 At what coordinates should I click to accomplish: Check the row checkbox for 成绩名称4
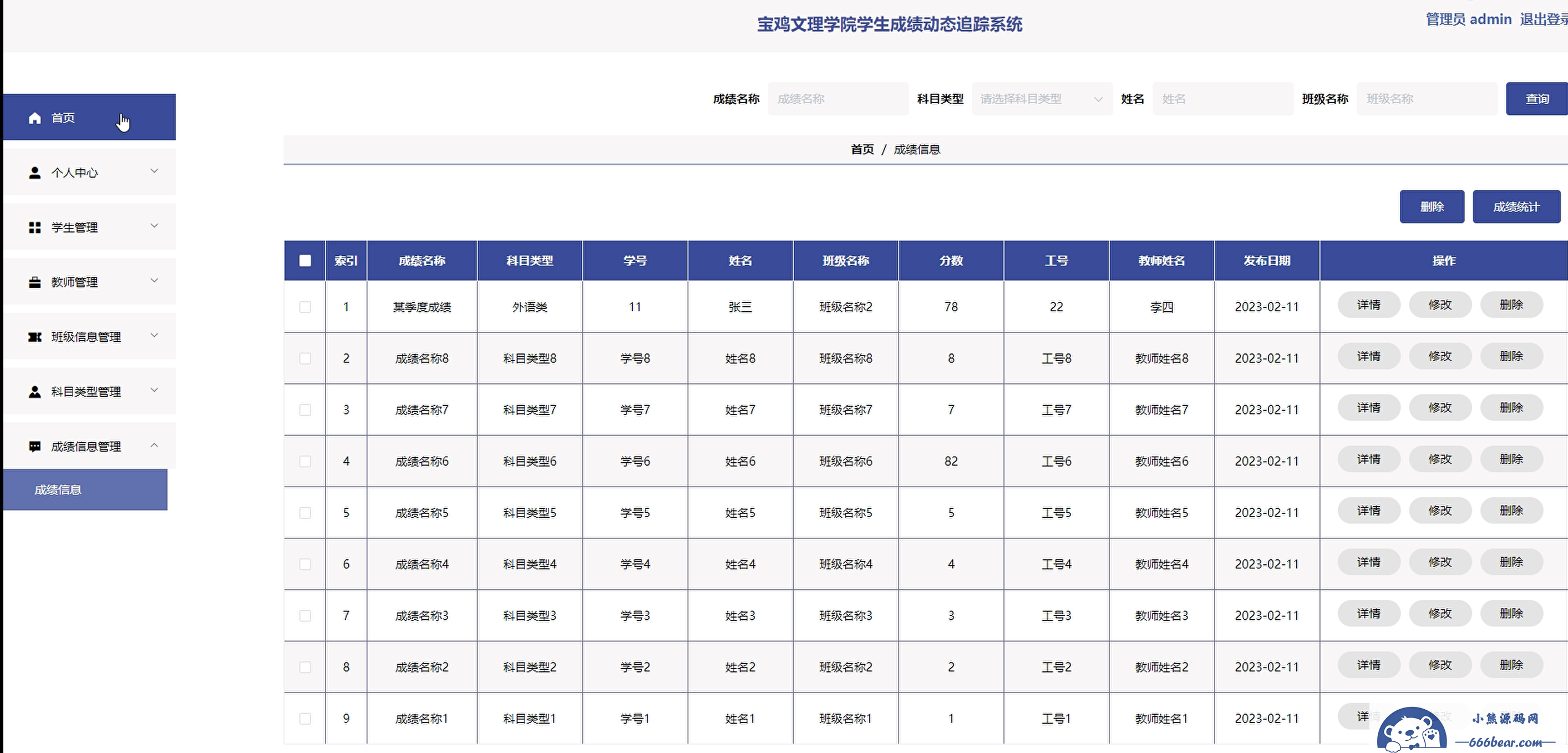pyautogui.click(x=305, y=564)
